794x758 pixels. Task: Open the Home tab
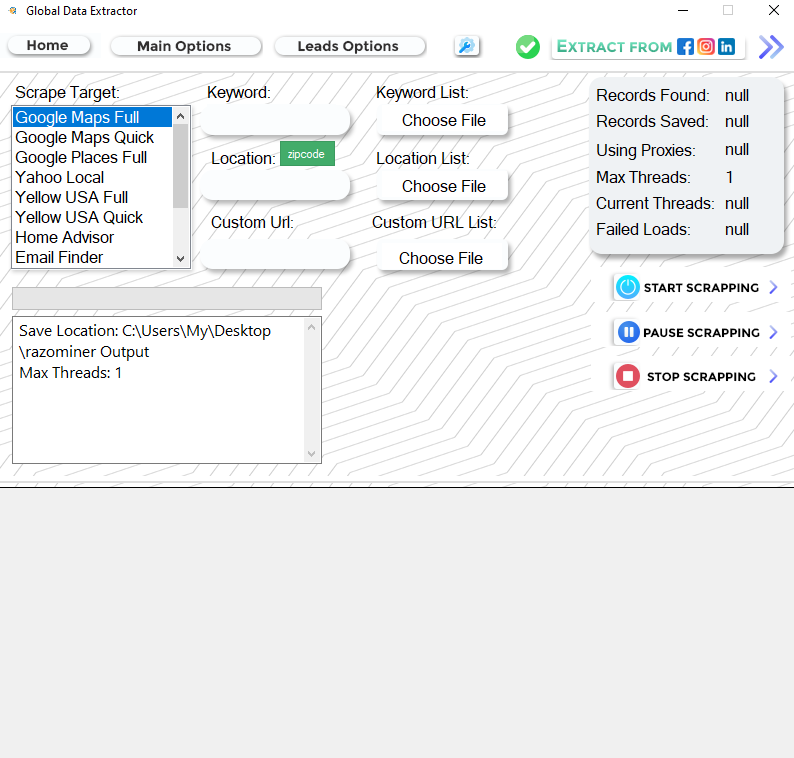tap(49, 46)
